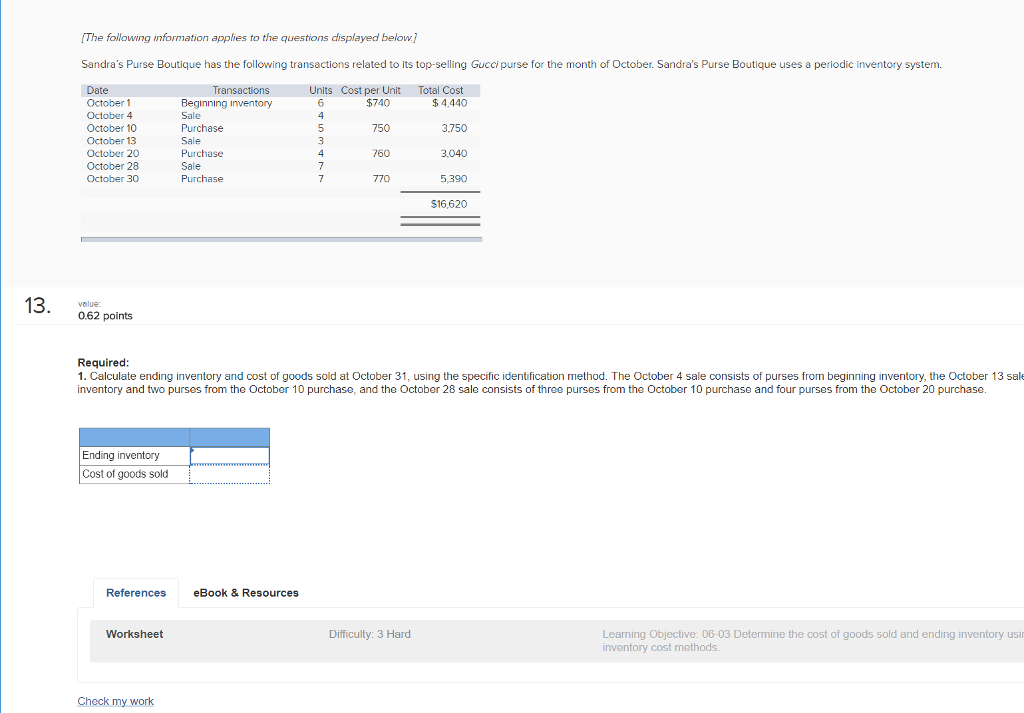This screenshot has height=713, width=1024.
Task: Click the "October 4" date cell
Action: click(110, 116)
